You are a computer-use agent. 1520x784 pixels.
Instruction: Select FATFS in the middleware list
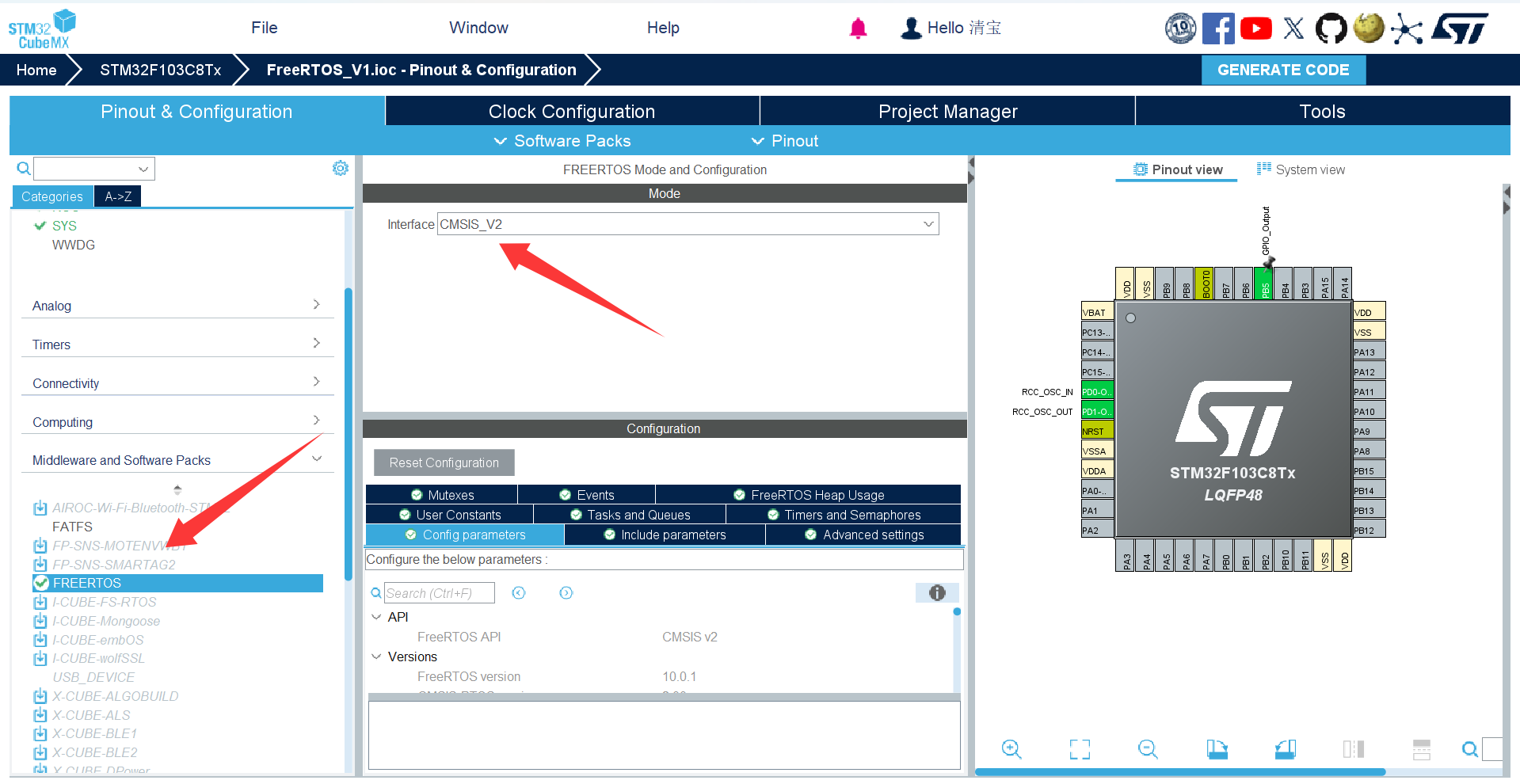tap(72, 527)
